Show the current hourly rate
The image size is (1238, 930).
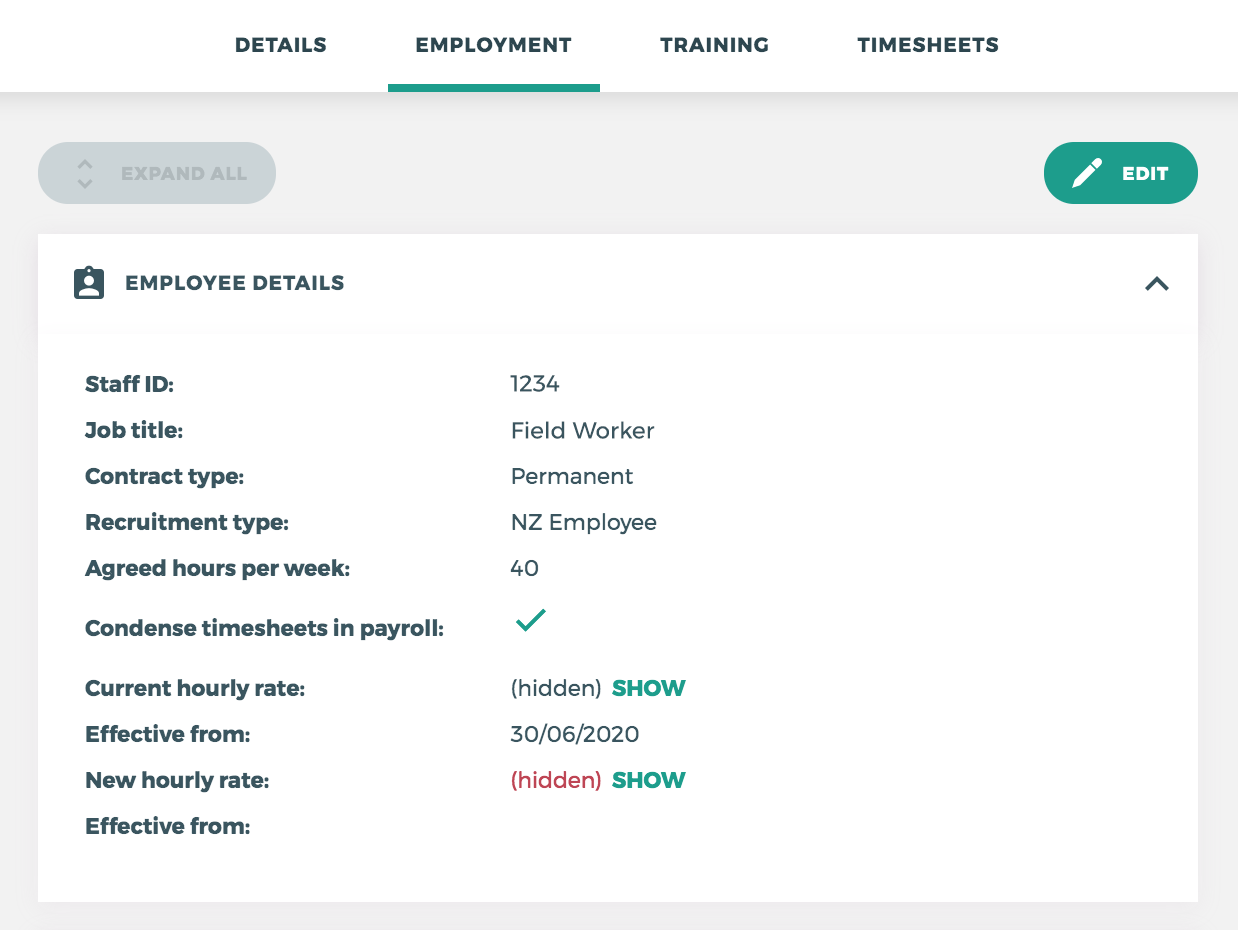pos(648,688)
